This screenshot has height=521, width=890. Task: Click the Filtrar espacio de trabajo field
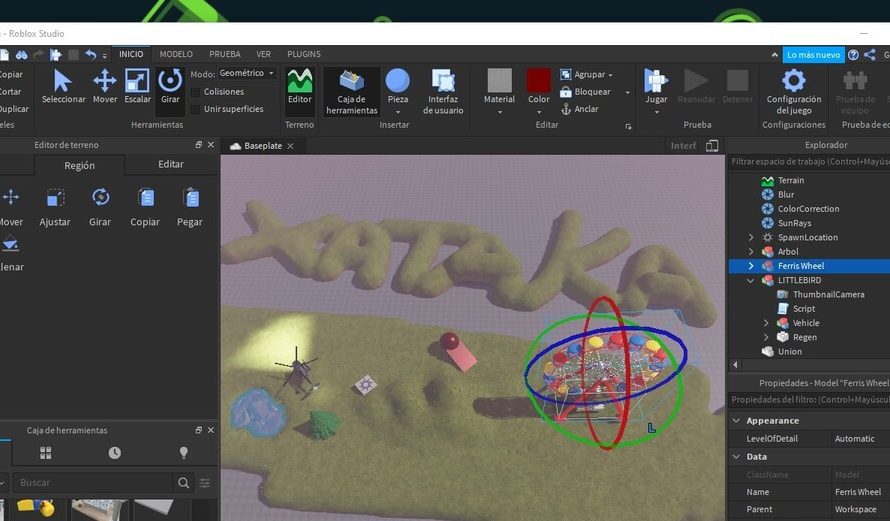coord(809,162)
